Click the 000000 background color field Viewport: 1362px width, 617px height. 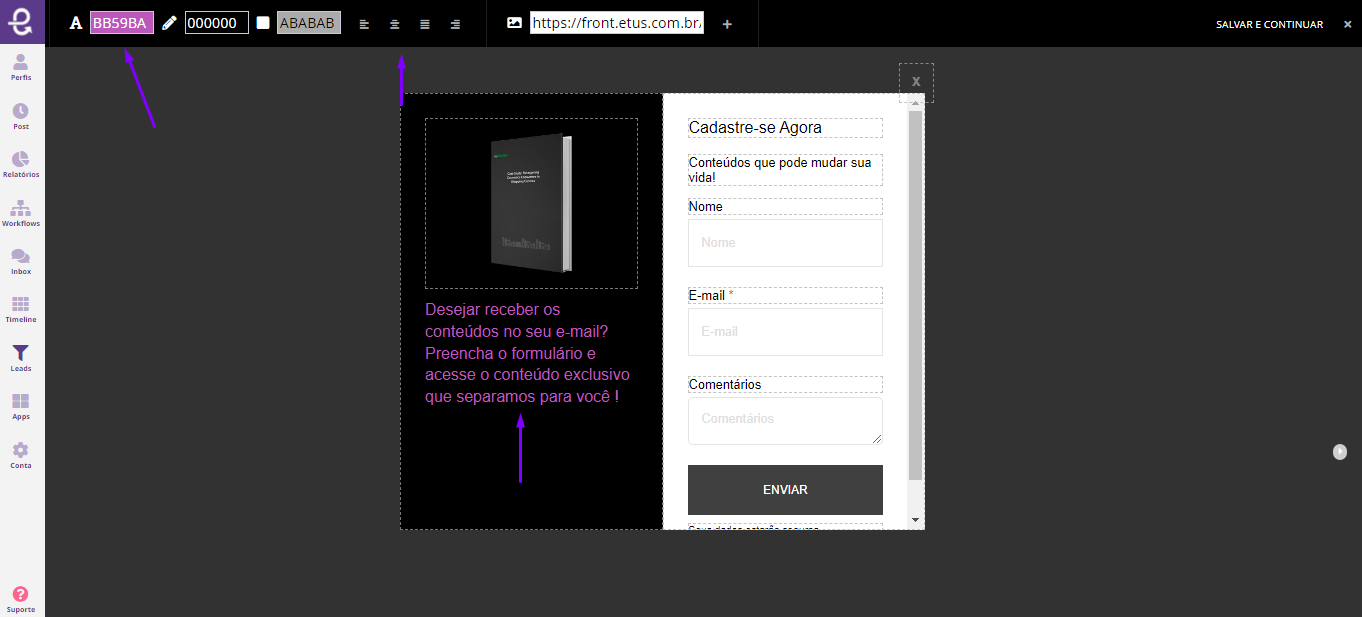[217, 23]
